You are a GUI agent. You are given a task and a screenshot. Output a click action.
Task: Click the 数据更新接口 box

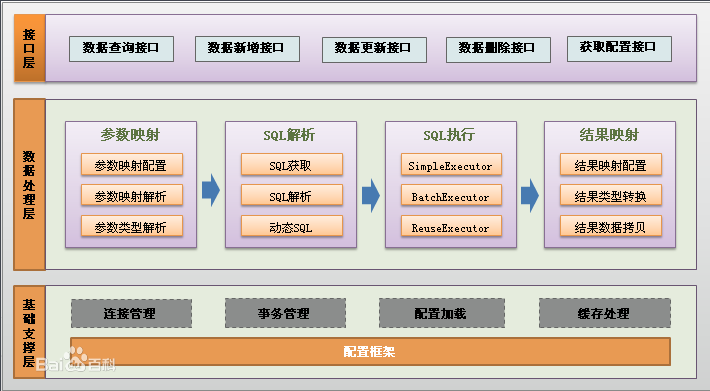pos(374,50)
